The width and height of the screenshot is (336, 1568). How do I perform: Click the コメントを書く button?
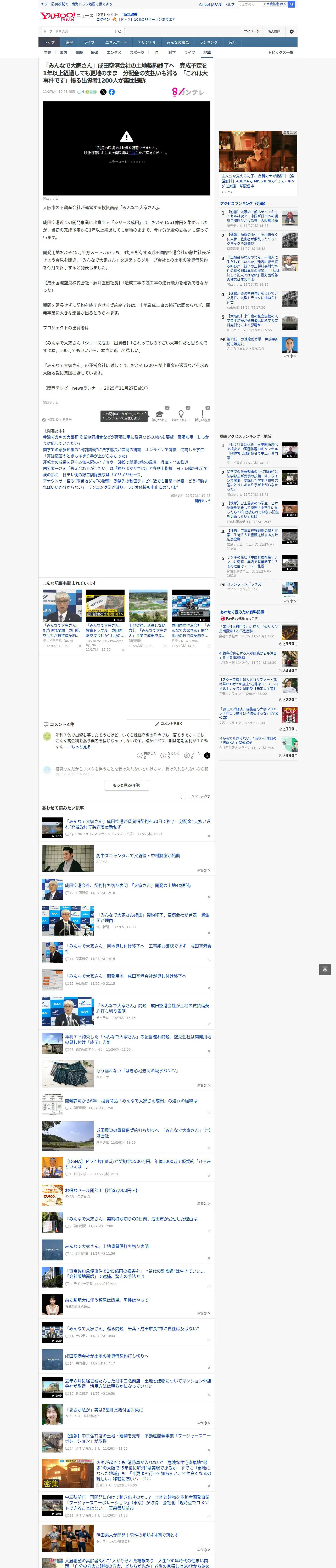(168, 724)
